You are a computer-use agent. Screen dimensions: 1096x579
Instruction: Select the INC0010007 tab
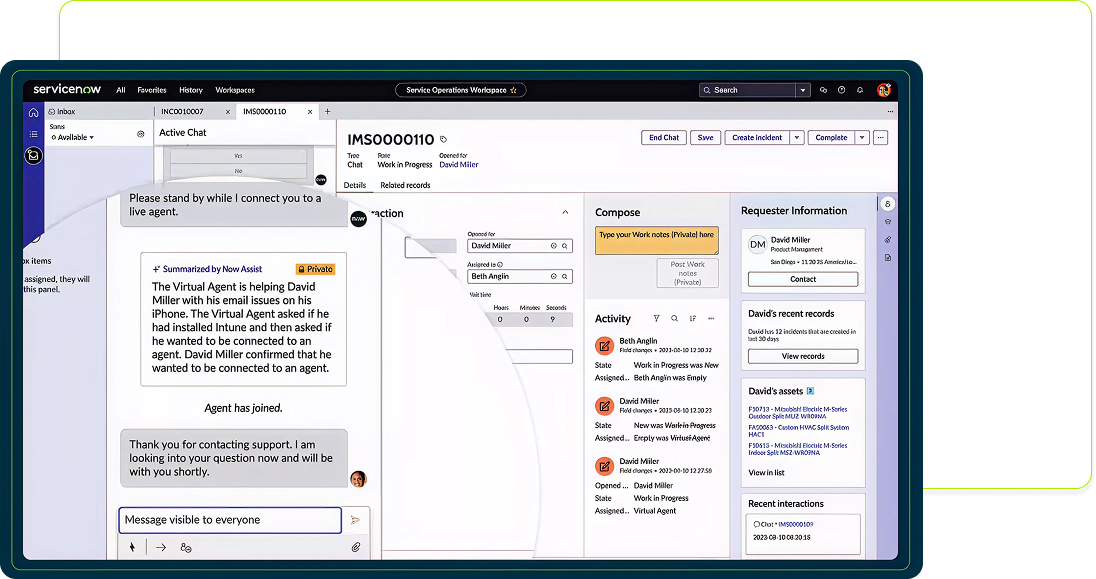(x=182, y=112)
